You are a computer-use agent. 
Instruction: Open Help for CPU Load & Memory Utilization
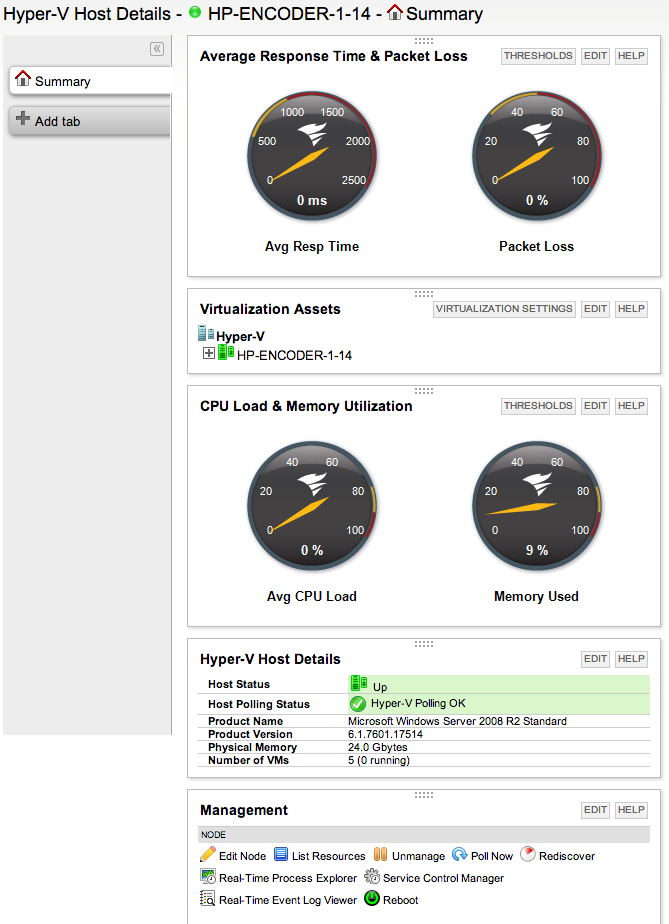[x=631, y=406]
